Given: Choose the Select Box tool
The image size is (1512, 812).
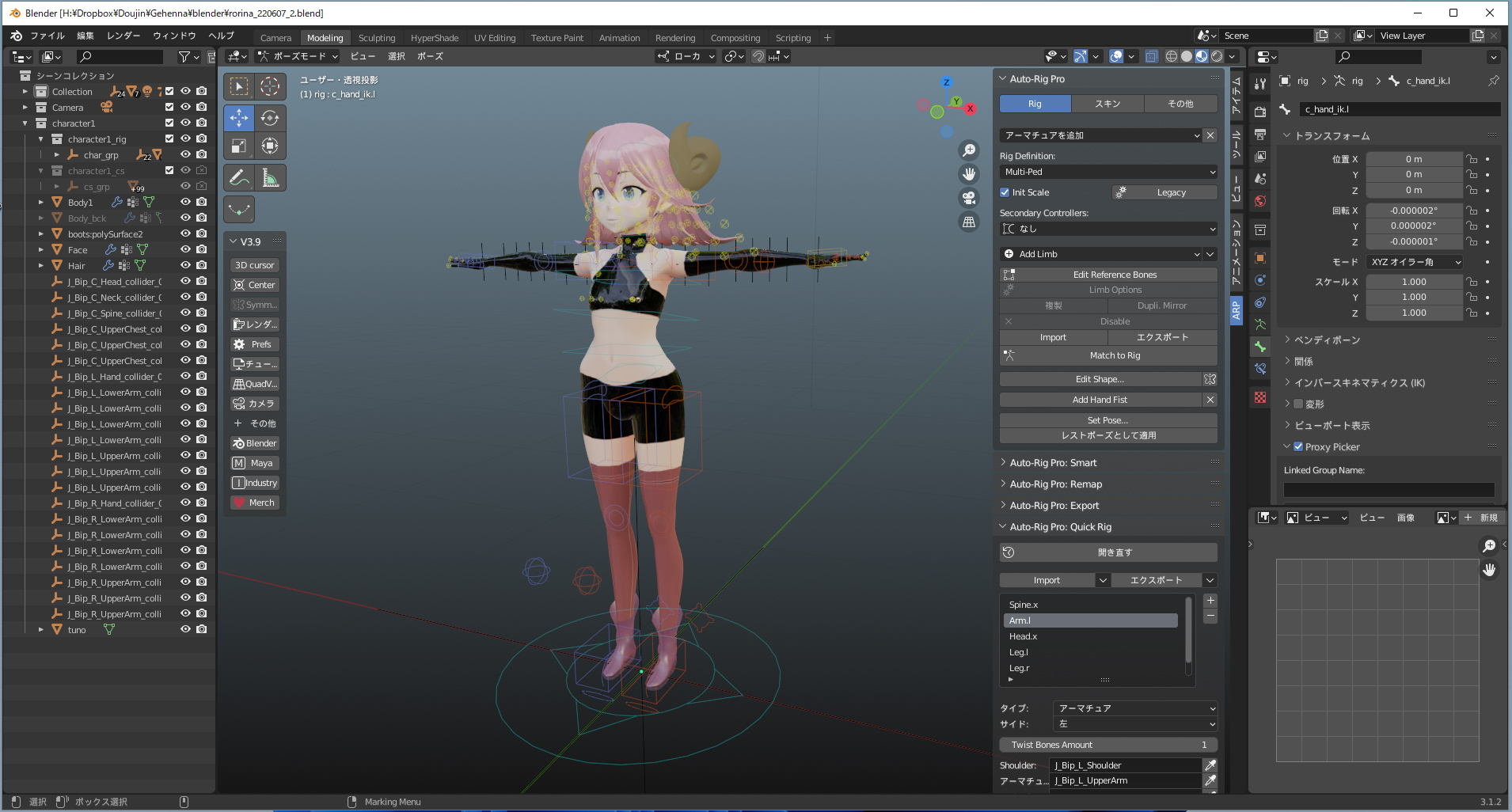Looking at the screenshot, I should click(239, 86).
